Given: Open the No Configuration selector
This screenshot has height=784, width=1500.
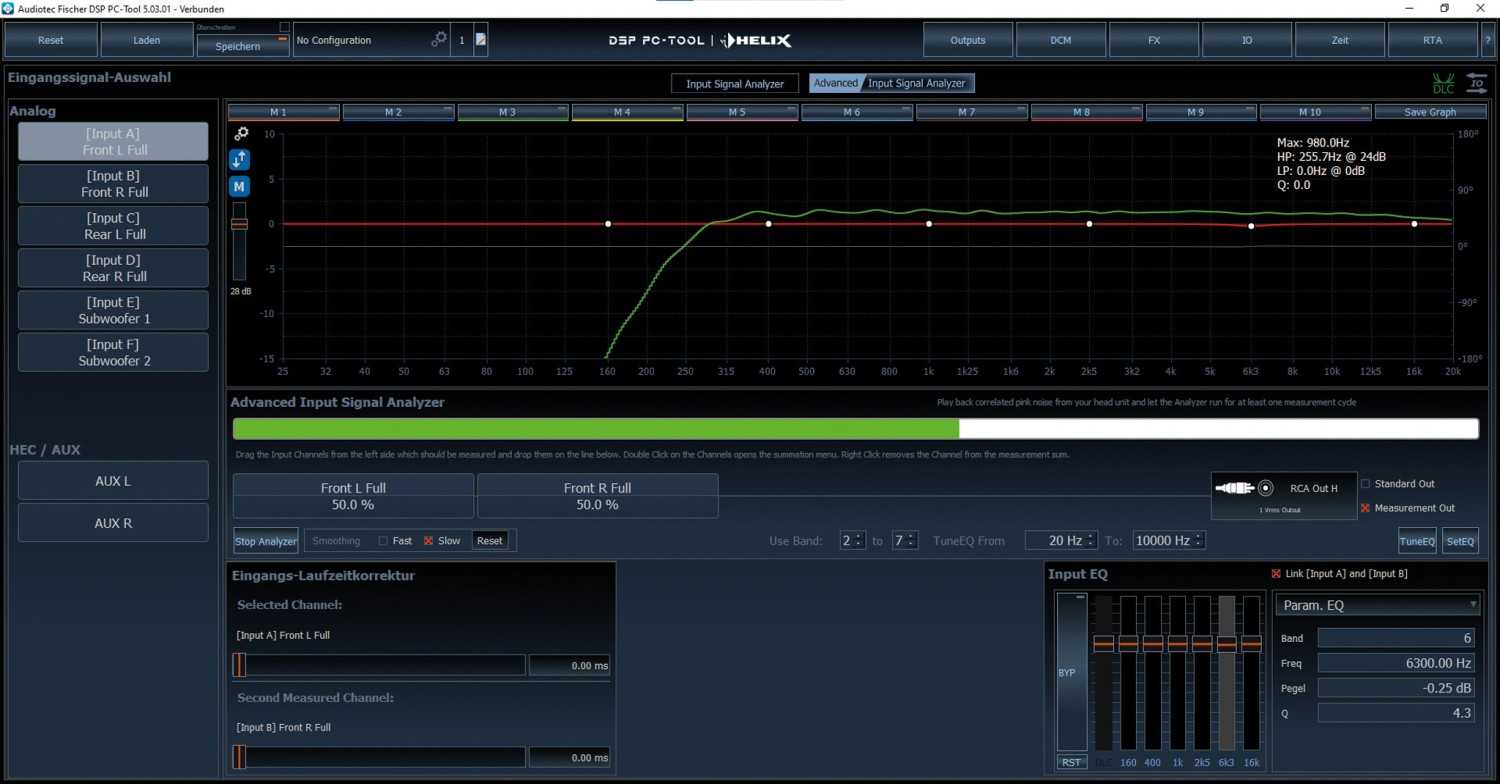Looking at the screenshot, I should [x=371, y=40].
